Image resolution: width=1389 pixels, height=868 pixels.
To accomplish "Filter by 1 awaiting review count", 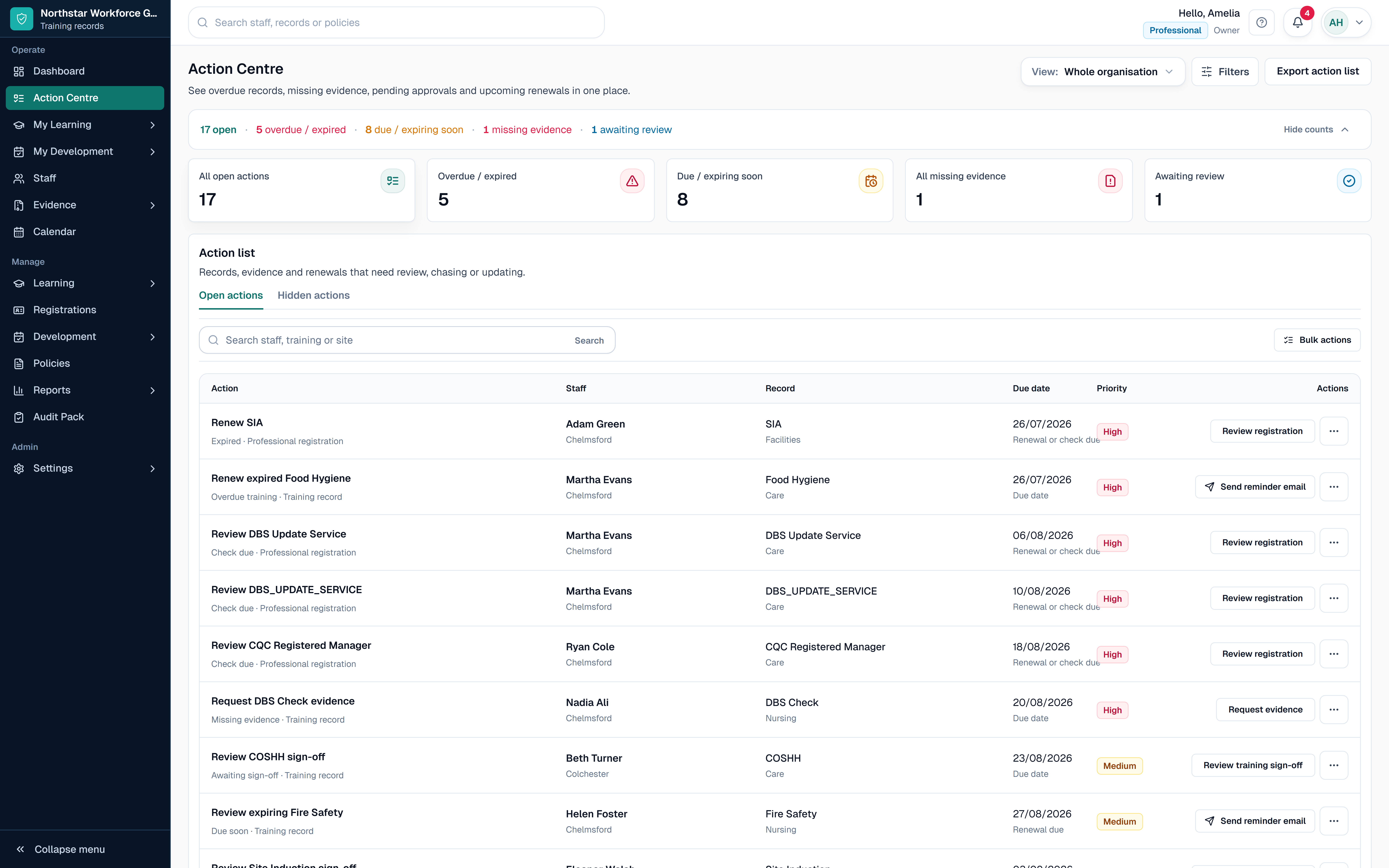I will [x=631, y=130].
